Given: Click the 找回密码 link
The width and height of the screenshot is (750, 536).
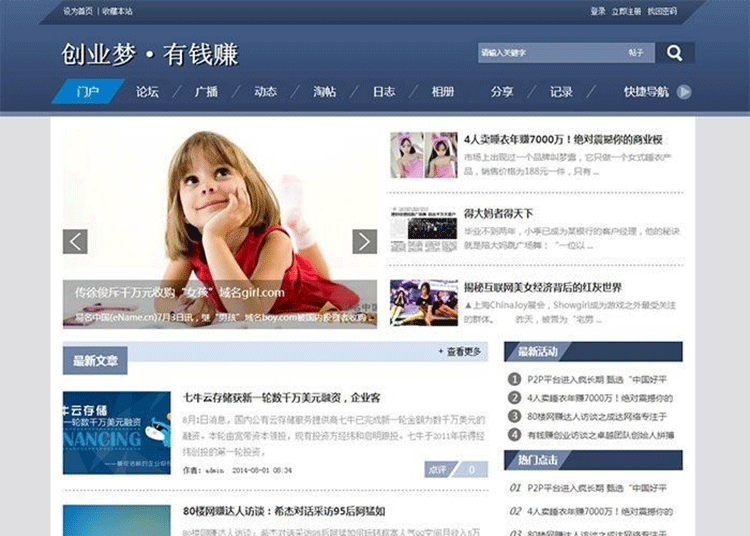Looking at the screenshot, I should click(x=662, y=11).
